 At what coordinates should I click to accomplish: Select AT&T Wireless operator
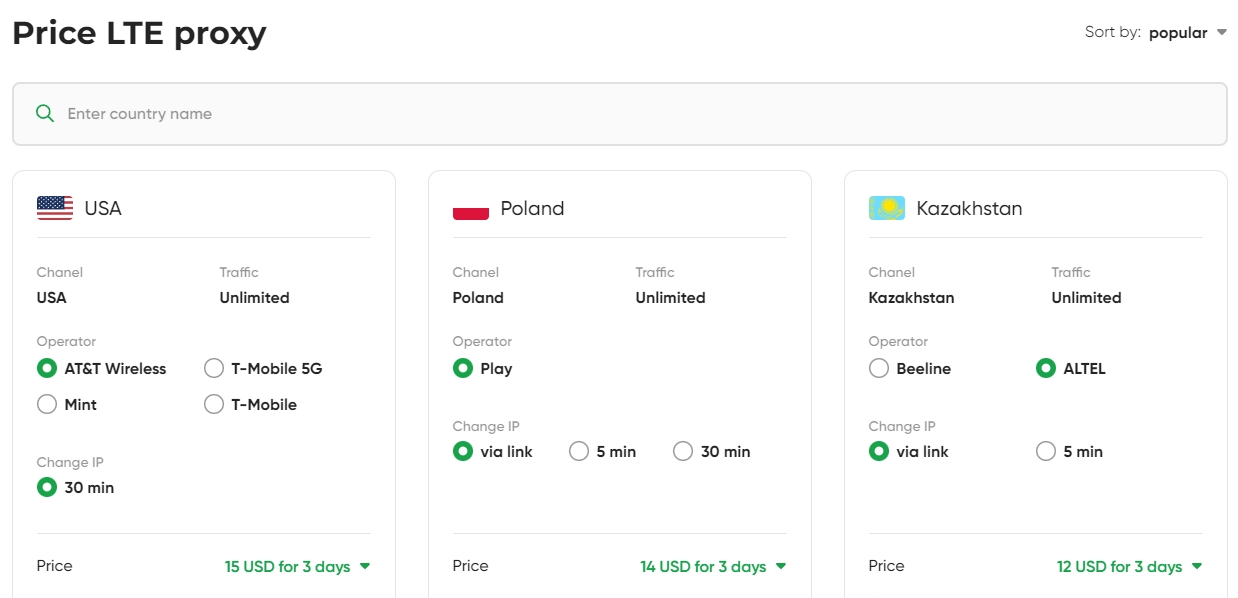[102, 368]
